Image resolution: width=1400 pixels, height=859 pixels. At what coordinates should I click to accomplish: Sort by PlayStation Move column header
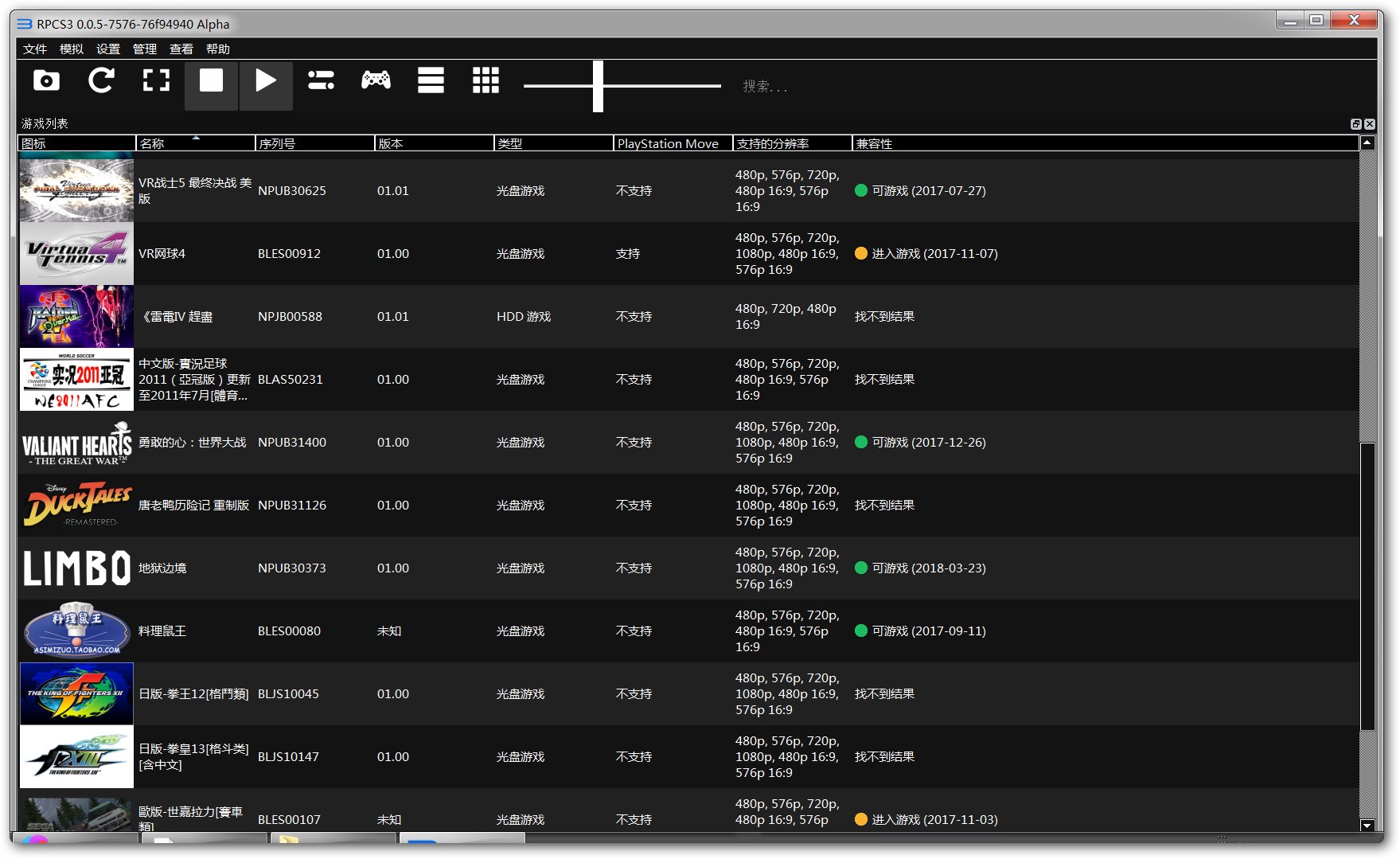pyautogui.click(x=673, y=143)
